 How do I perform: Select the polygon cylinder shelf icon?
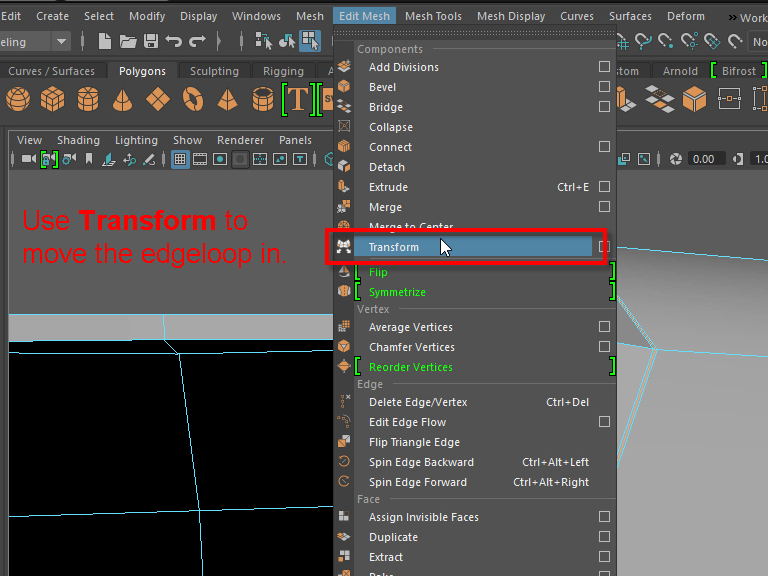coord(87,99)
